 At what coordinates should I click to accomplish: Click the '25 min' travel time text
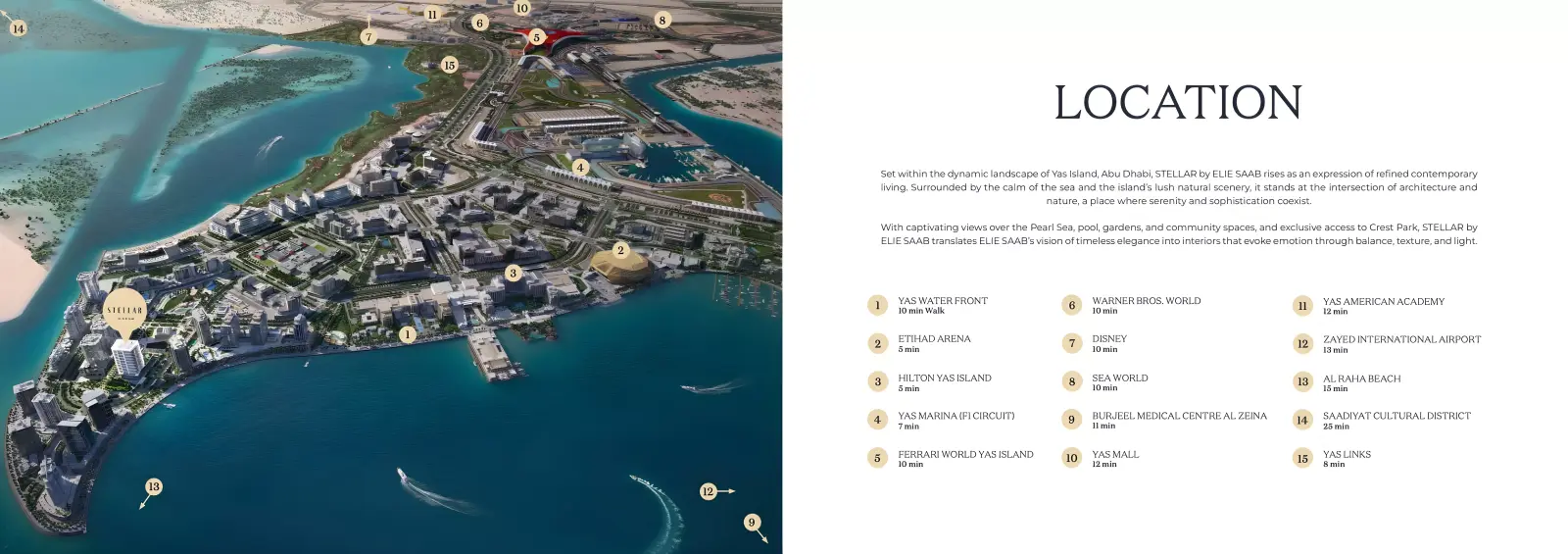[x=1336, y=427]
